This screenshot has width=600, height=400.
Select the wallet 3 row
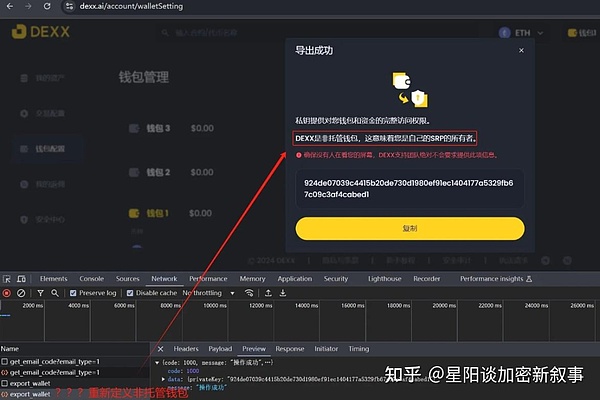171,128
